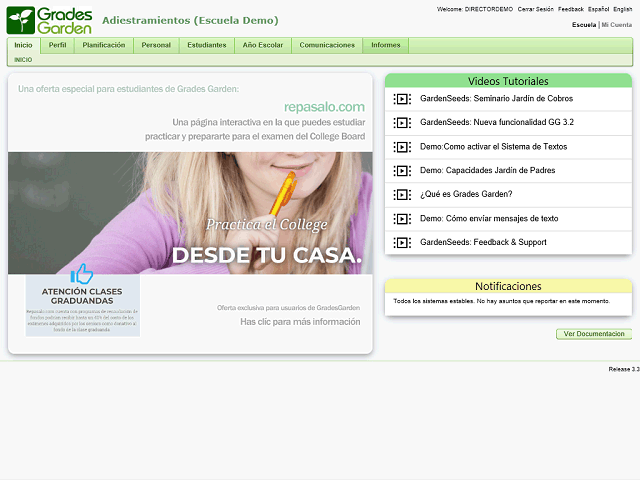
Task: Open the Comunicaciones tab
Action: pos(327,45)
